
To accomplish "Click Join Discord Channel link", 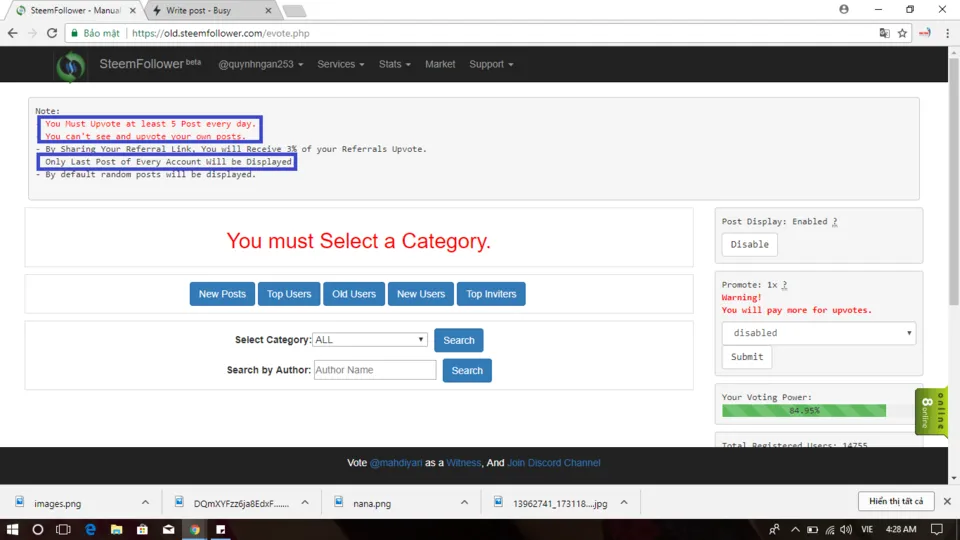I will click(553, 463).
